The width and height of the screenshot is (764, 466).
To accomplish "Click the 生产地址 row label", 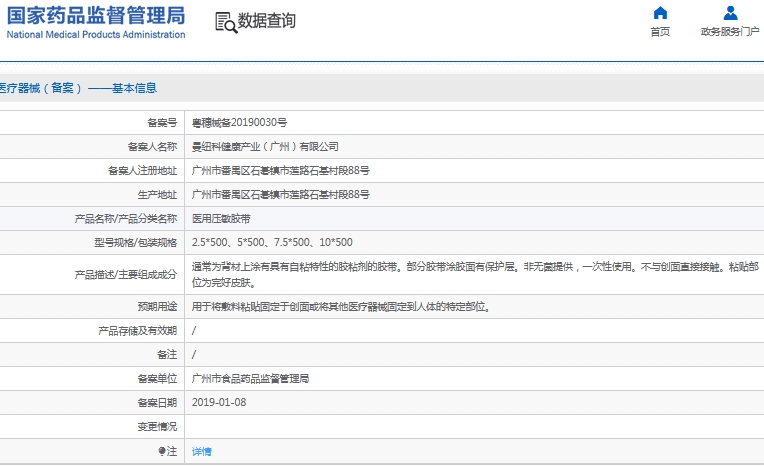I will 157,195.
